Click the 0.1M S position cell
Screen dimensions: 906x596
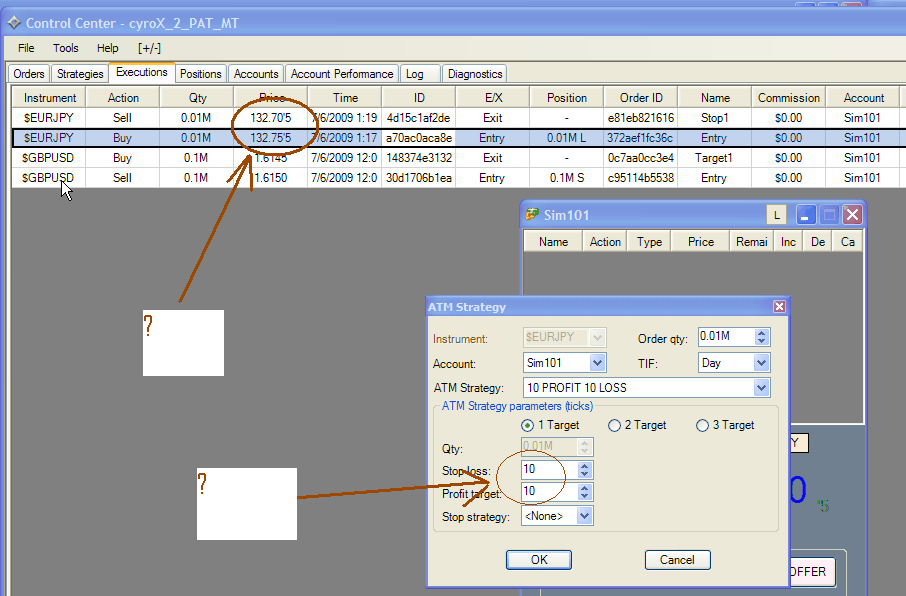coord(567,177)
